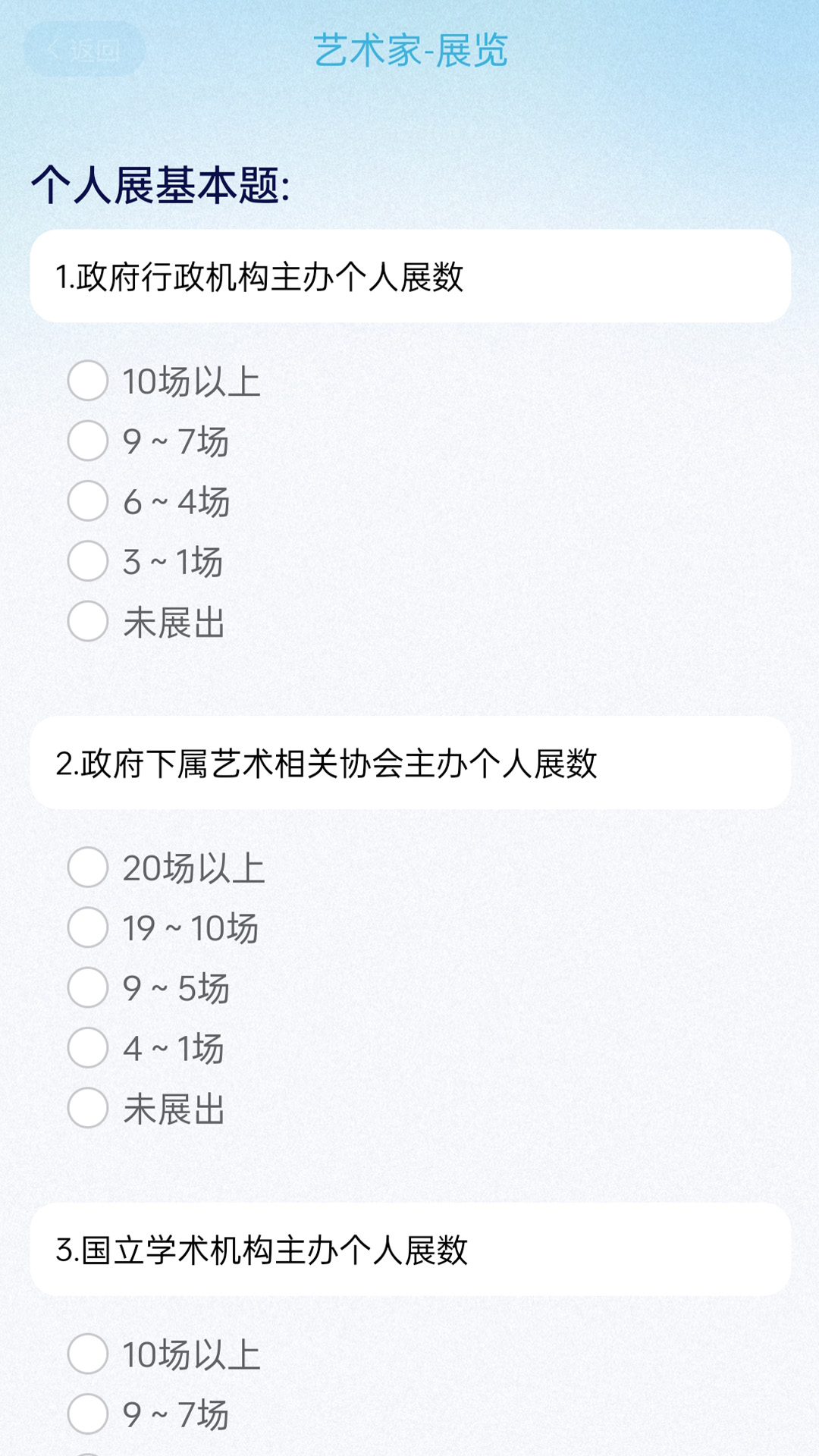Image resolution: width=819 pixels, height=1456 pixels.
Task: Choose the 19 ~ 10场 option
Action: 88,927
